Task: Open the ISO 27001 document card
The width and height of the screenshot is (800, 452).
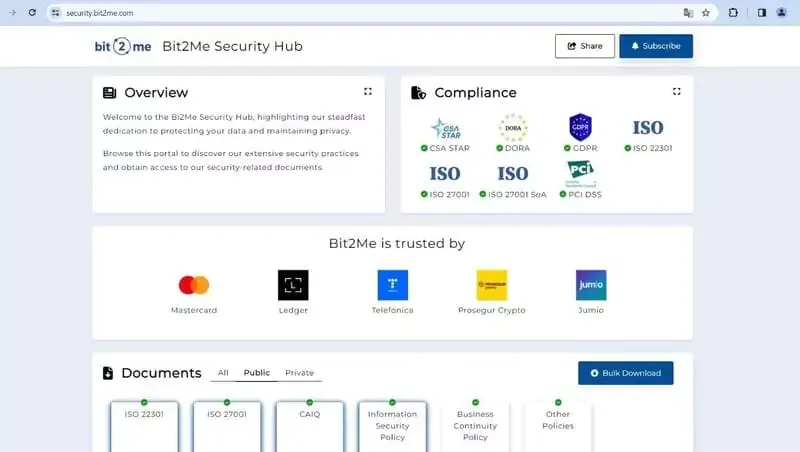Action: (x=227, y=426)
